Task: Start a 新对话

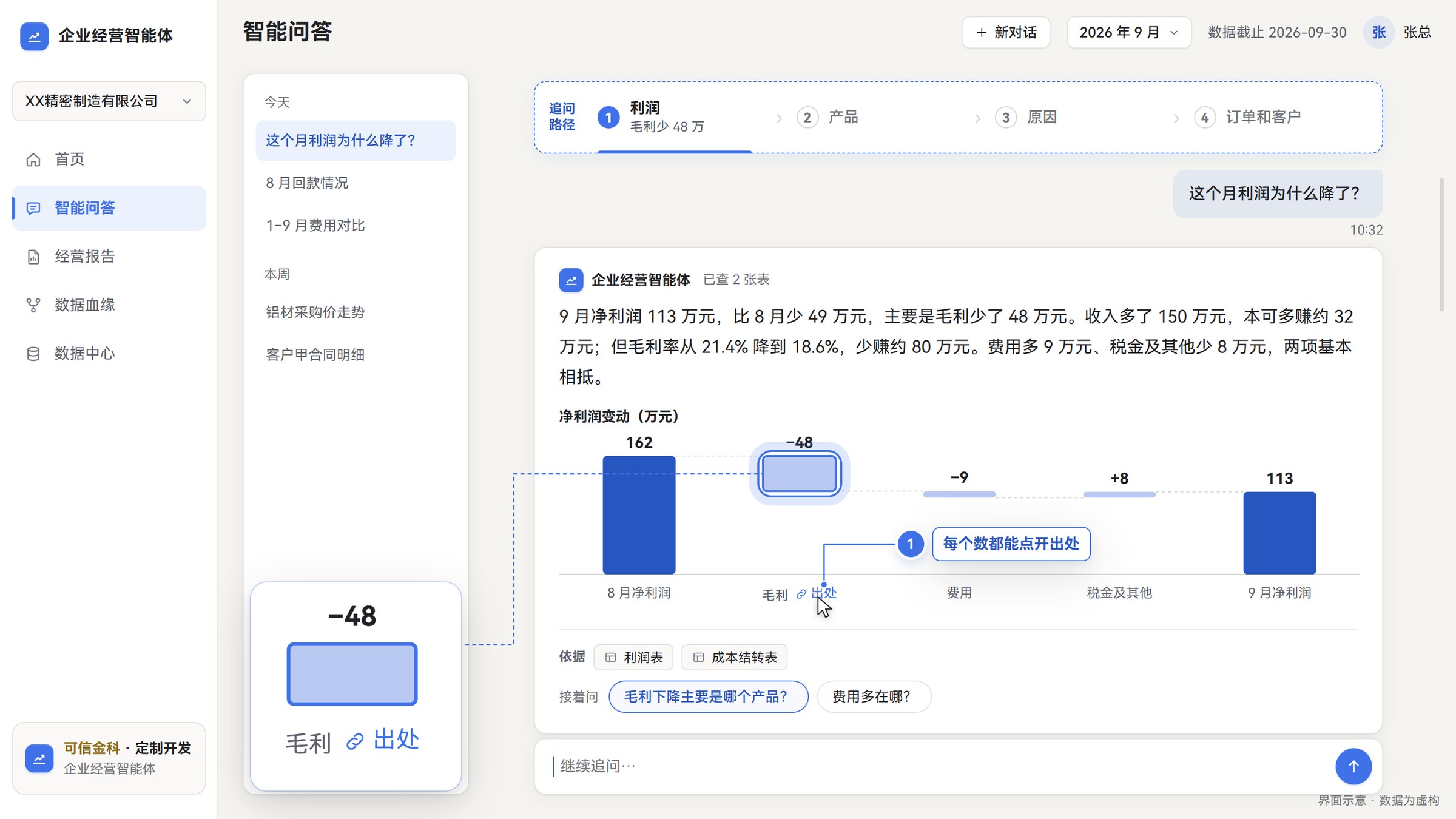Action: 1006,32
